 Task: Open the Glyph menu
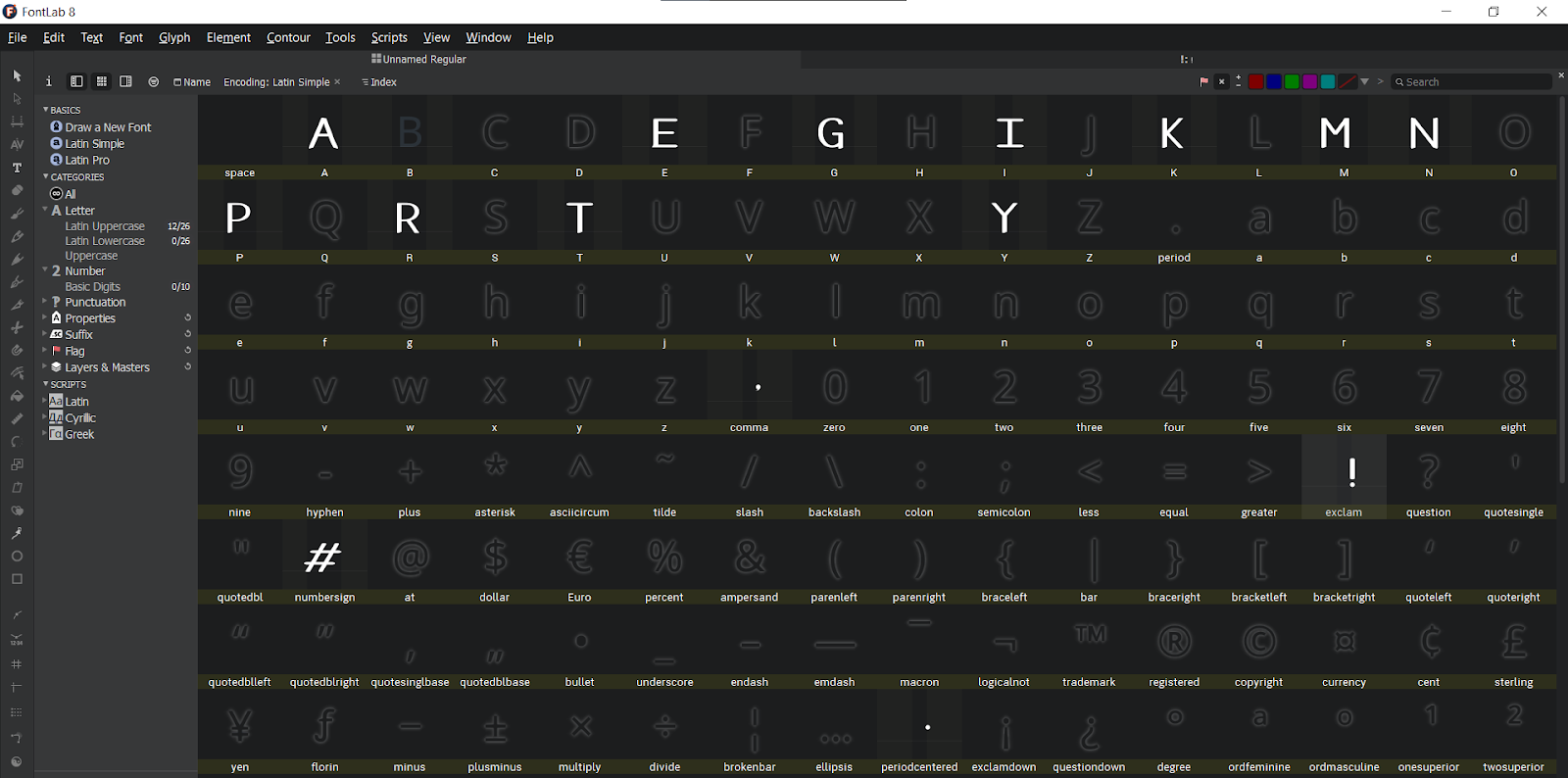click(x=174, y=37)
